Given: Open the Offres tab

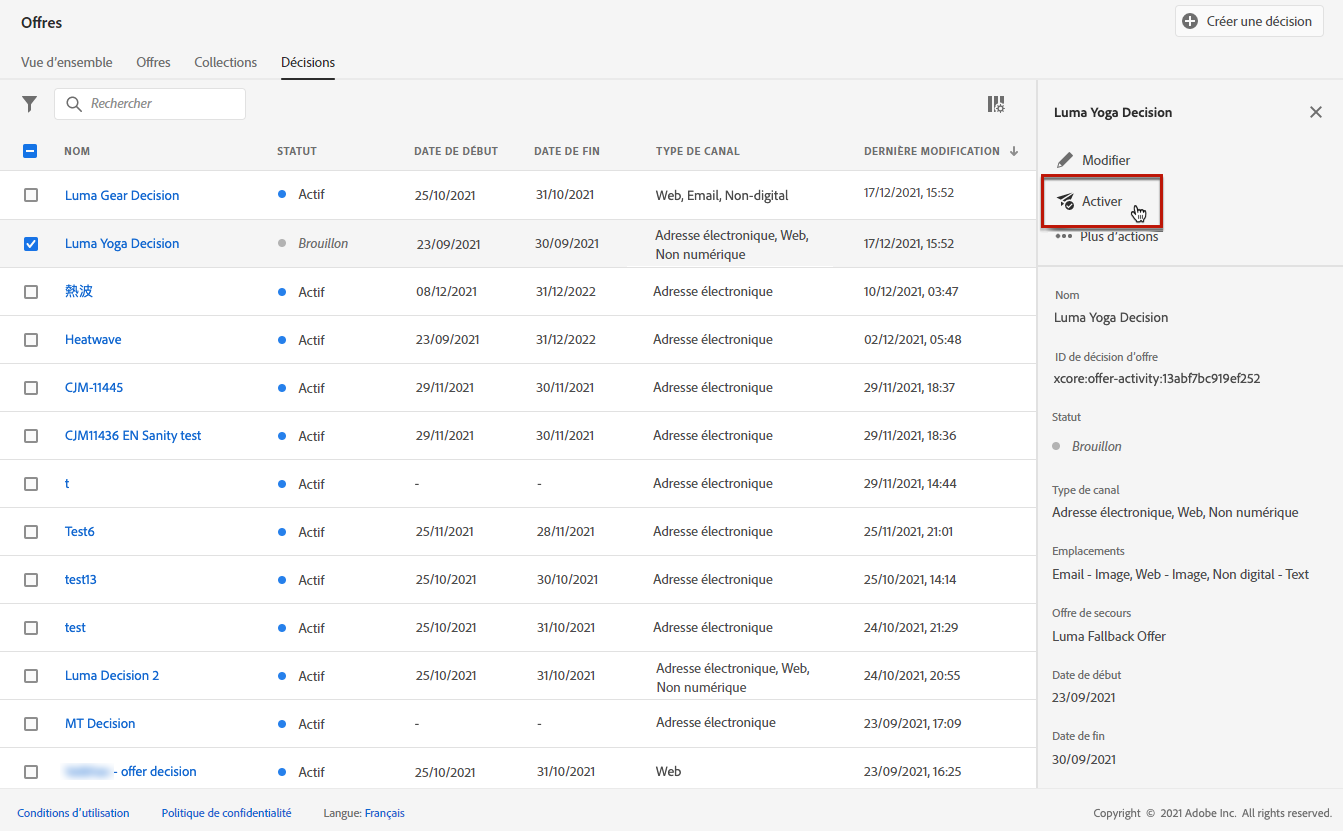Looking at the screenshot, I should pyautogui.click(x=154, y=62).
